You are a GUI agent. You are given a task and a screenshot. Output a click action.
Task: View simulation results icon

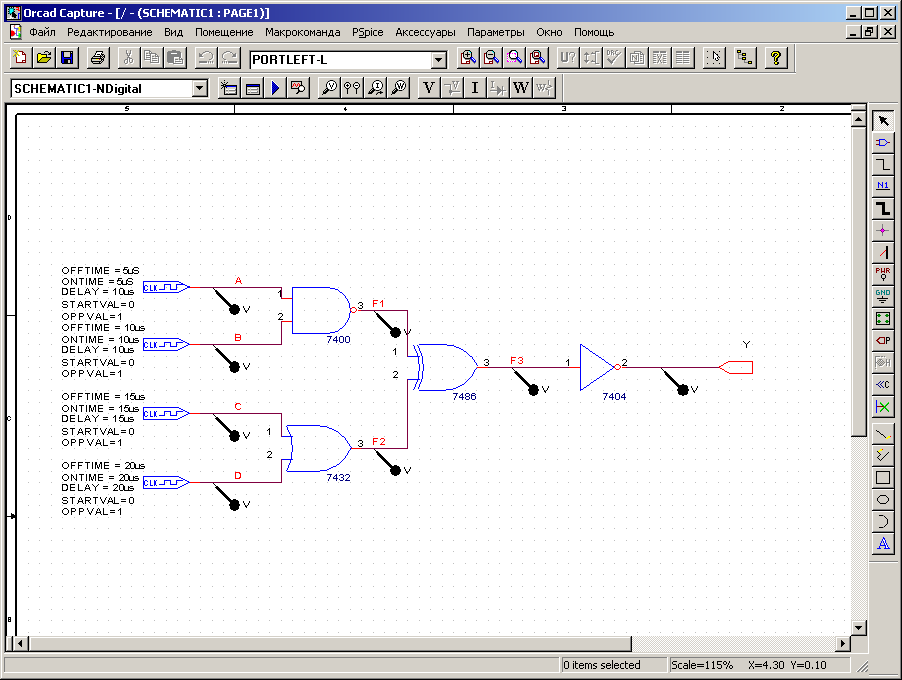299,88
